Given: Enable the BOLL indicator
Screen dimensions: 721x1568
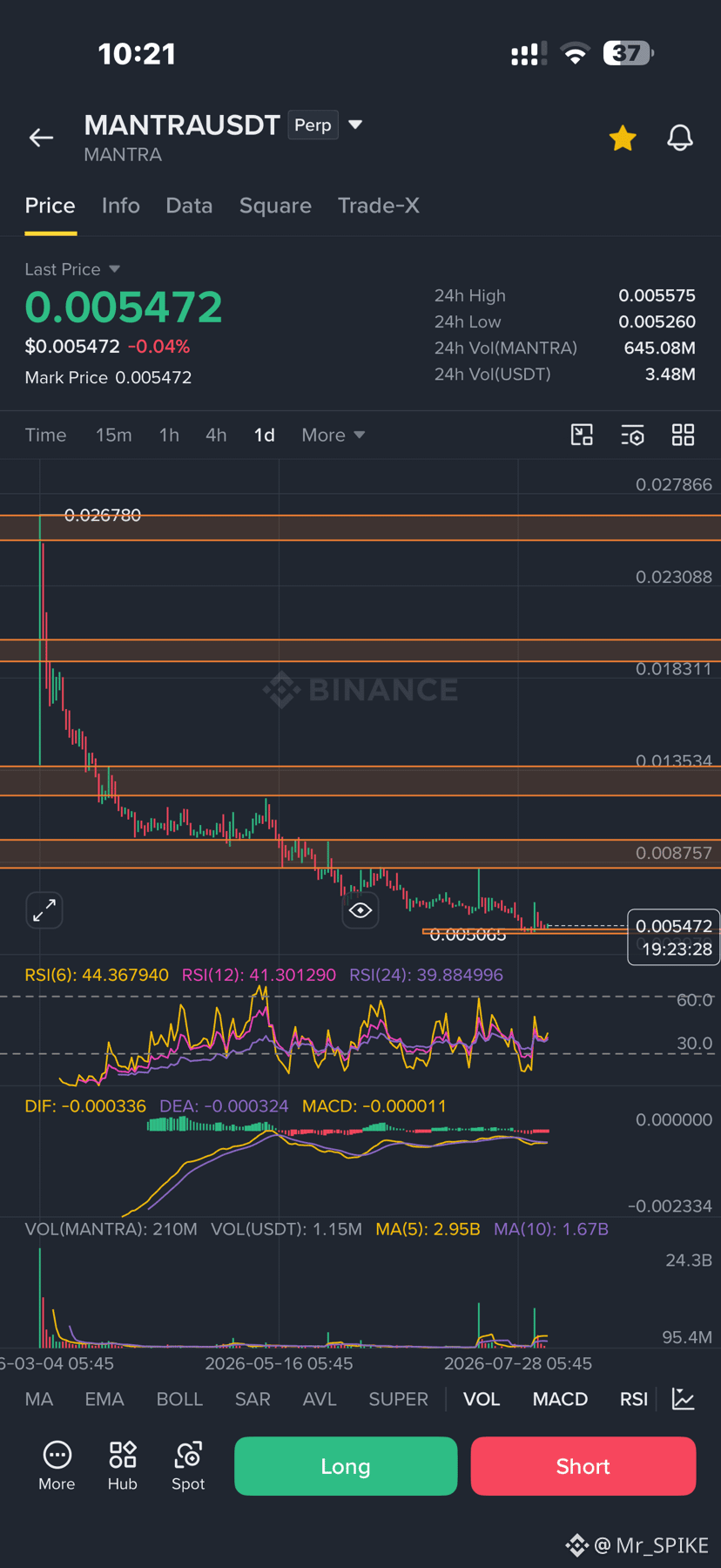Looking at the screenshot, I should pos(179,1399).
